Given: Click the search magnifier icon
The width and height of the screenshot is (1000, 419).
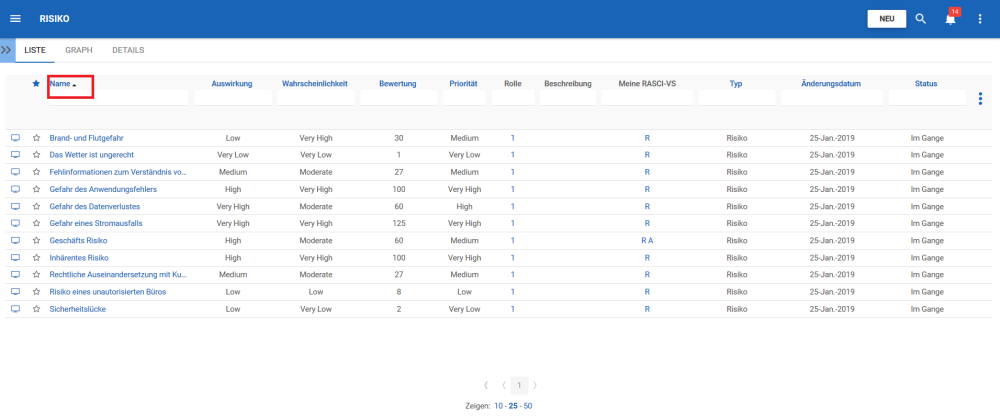Looking at the screenshot, I should [920, 18].
